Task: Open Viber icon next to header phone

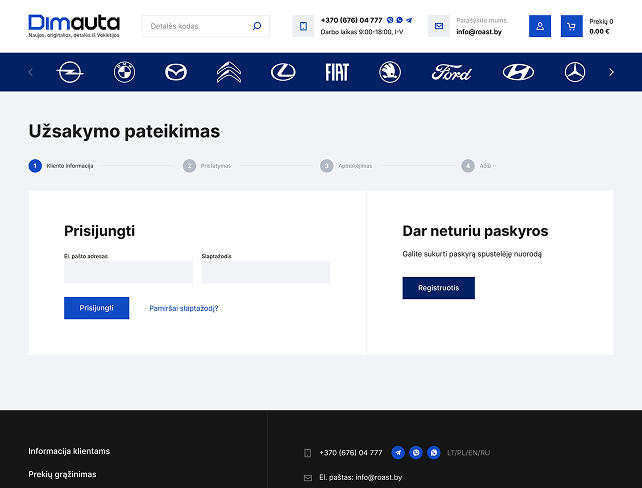Action: click(390, 20)
